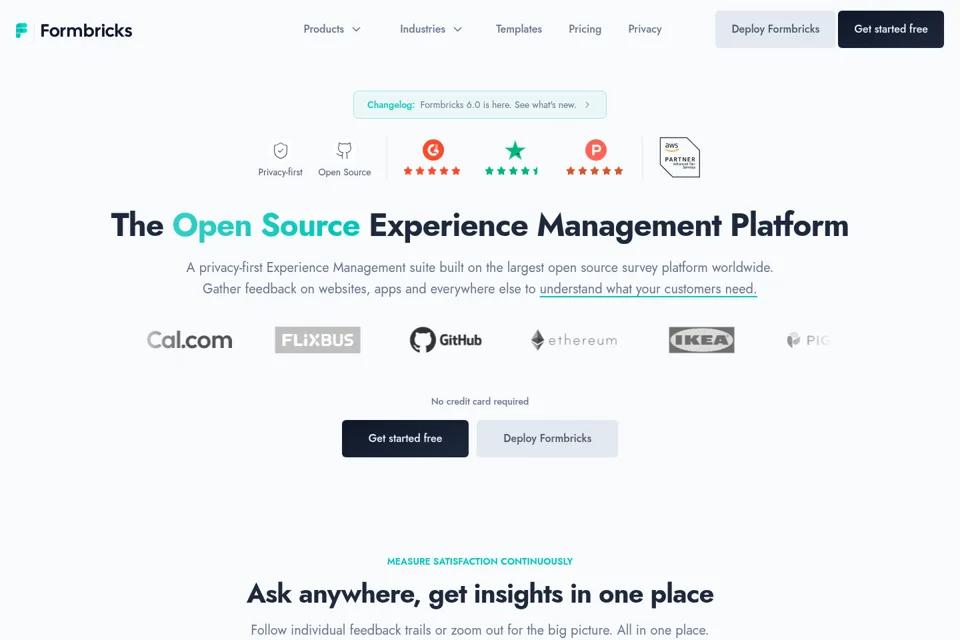Click the Privacy-first shield icon

point(280,151)
